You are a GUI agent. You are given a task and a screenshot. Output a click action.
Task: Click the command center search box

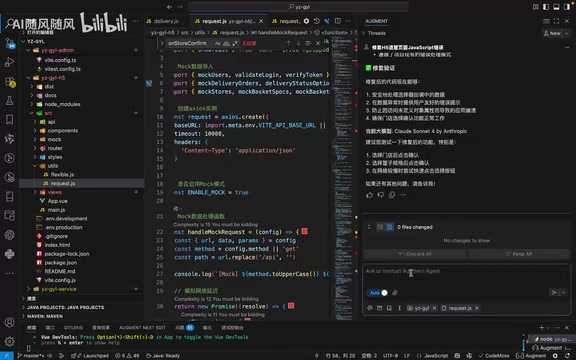click(298, 7)
